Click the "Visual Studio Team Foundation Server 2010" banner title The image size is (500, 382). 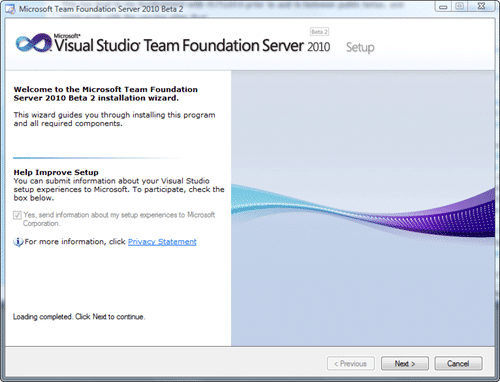(192, 45)
